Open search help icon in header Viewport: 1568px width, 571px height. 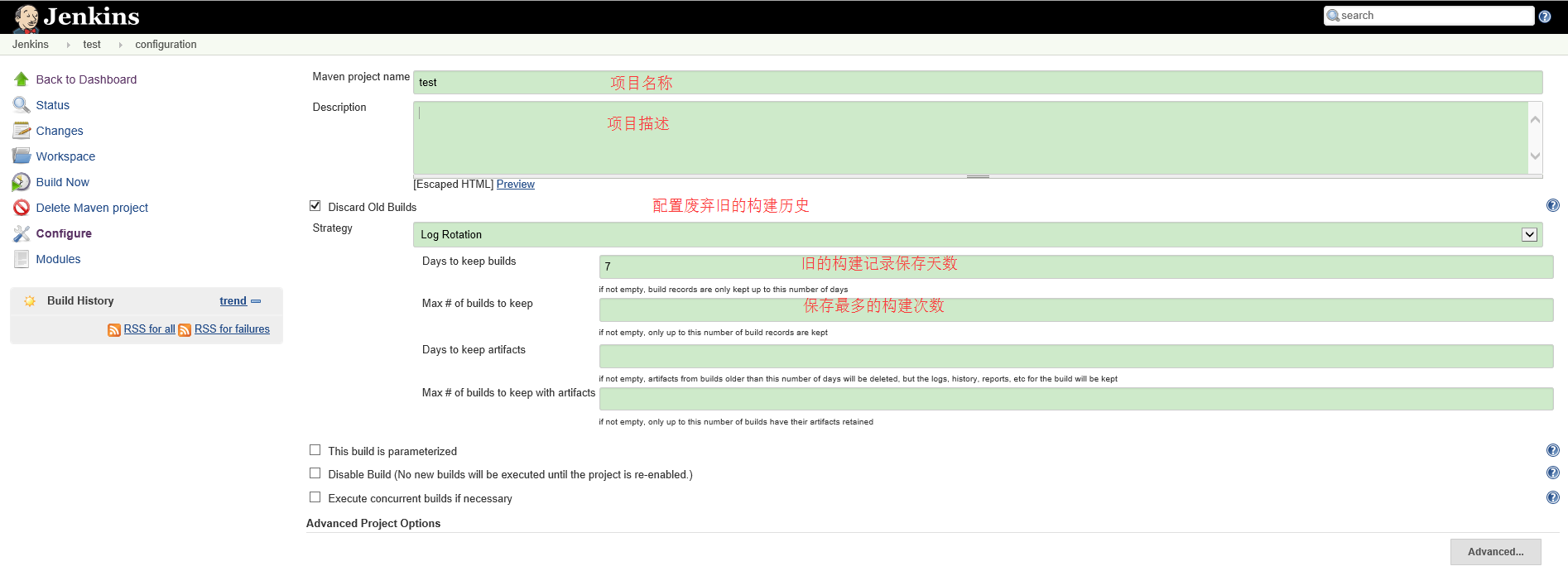[1545, 17]
